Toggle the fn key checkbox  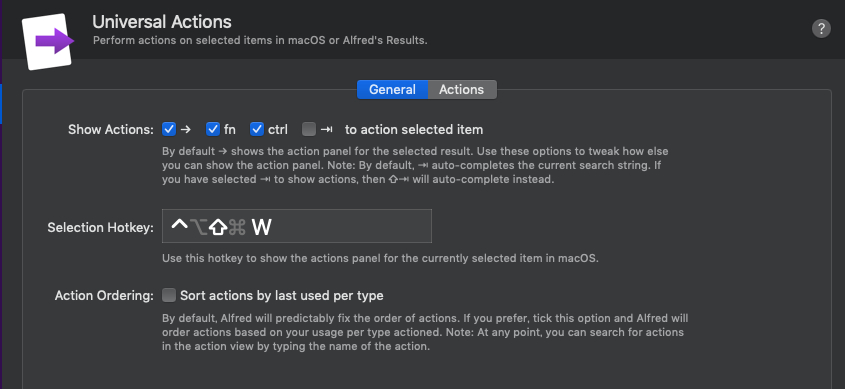213,129
